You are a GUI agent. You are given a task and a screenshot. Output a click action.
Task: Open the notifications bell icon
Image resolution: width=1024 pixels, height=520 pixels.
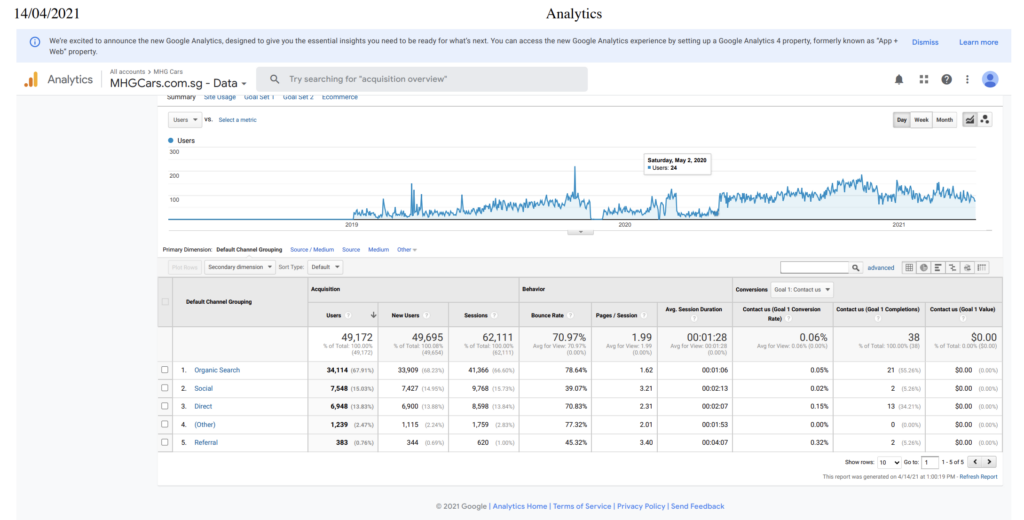(899, 79)
